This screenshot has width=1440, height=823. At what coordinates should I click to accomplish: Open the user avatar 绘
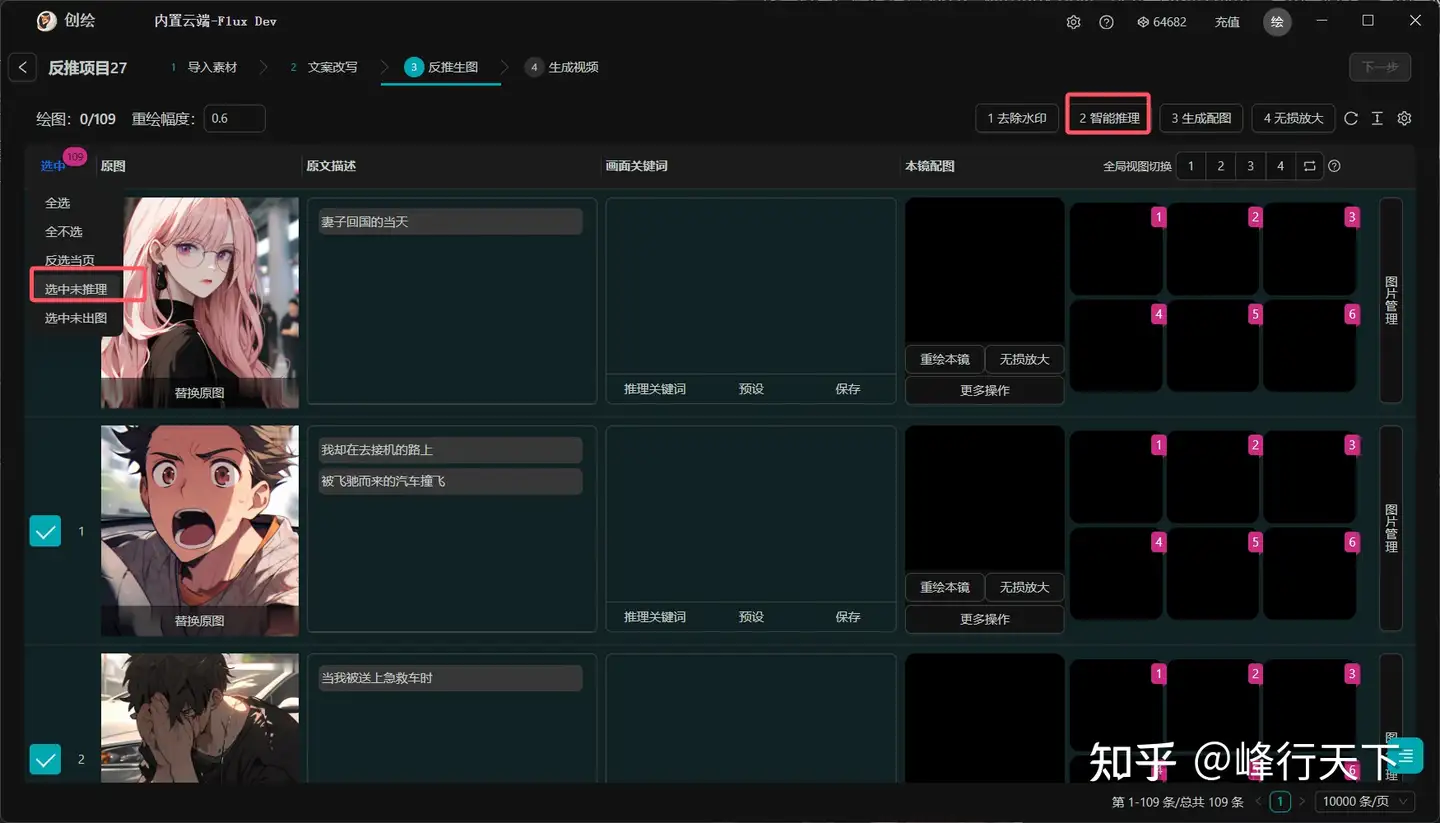[1277, 22]
